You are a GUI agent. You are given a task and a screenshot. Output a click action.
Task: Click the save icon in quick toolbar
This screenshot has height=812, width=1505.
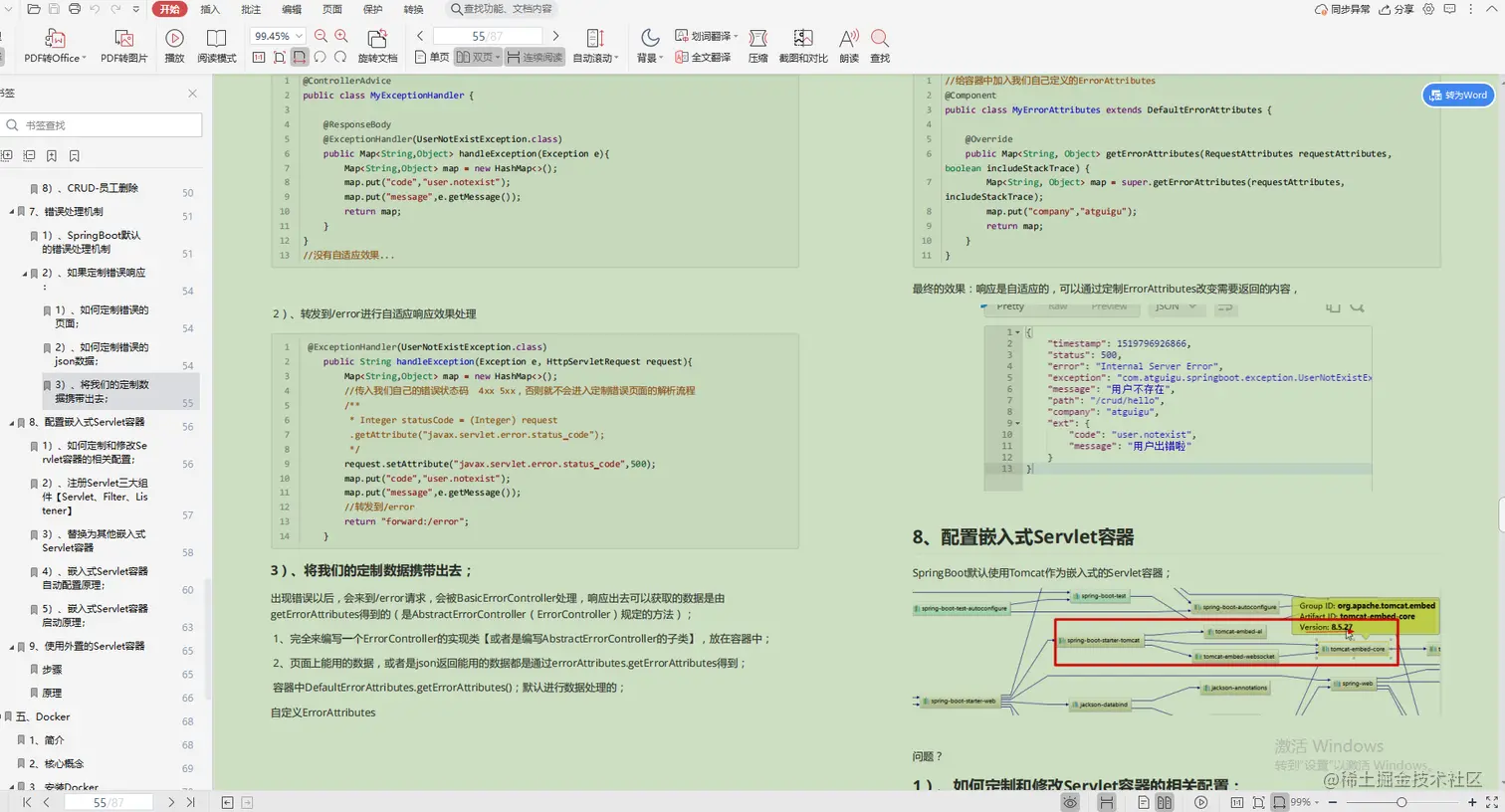pos(54,9)
